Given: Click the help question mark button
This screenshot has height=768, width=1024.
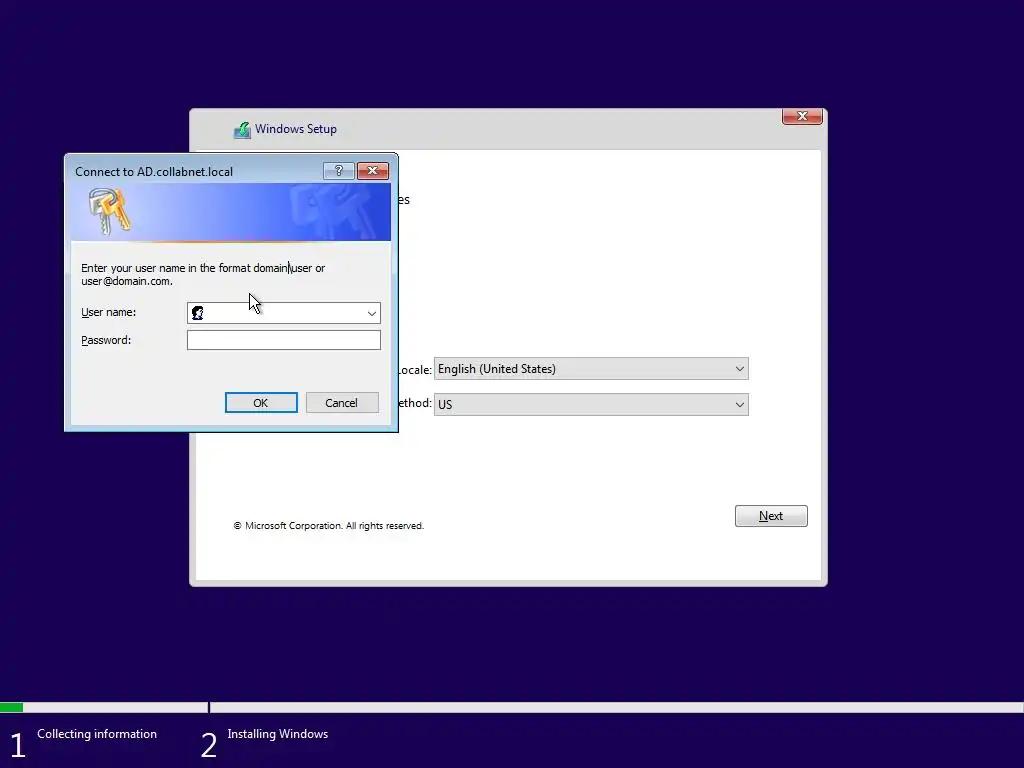Looking at the screenshot, I should pyautogui.click(x=338, y=170).
